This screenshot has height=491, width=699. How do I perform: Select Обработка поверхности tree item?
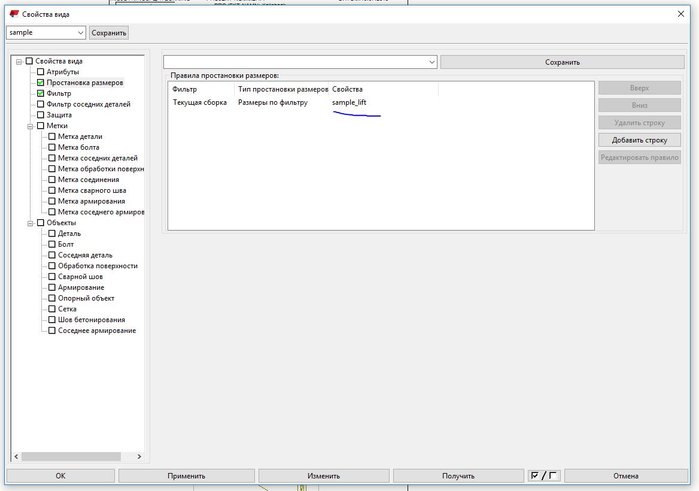click(98, 266)
